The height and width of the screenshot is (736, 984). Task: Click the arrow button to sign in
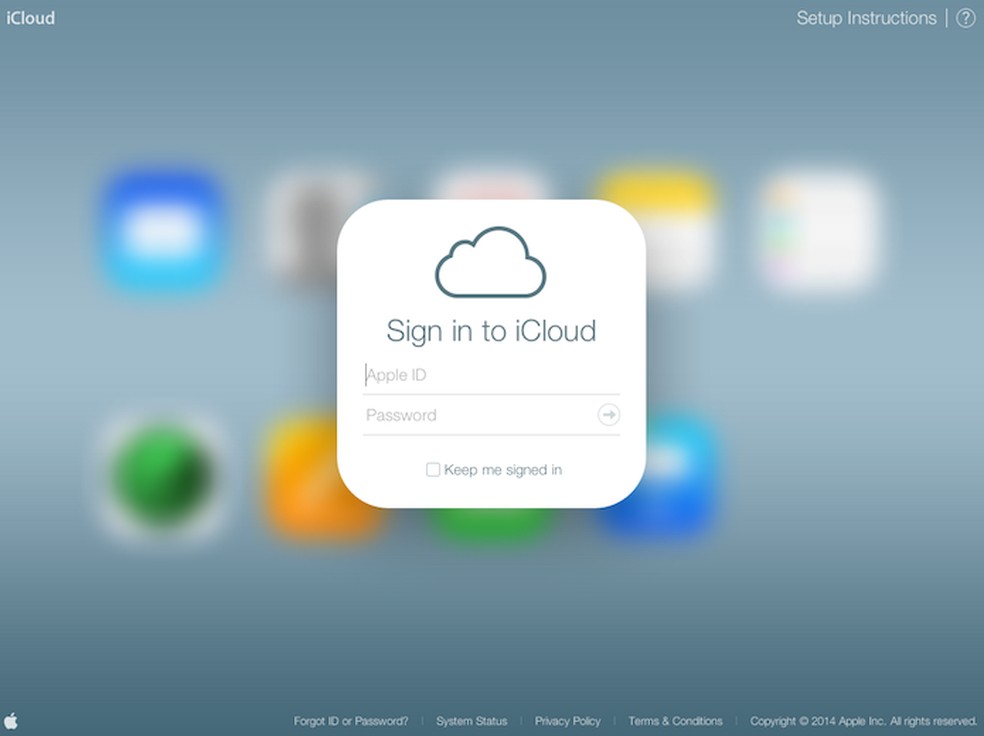608,415
